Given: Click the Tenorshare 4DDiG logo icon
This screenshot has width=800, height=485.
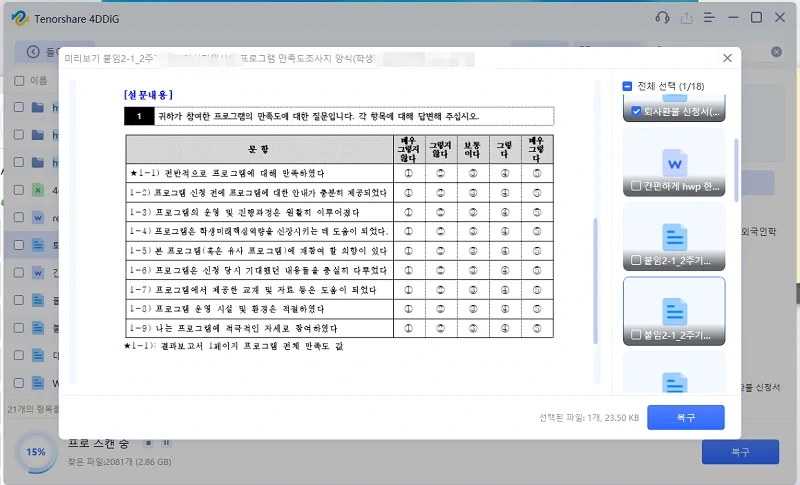Looking at the screenshot, I should [20, 18].
